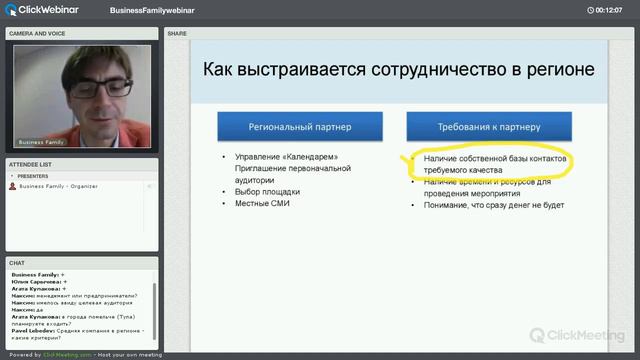Screen dimensions: 640x360
Task: Click the clock icon beside the timer
Action: click(x=590, y=10)
